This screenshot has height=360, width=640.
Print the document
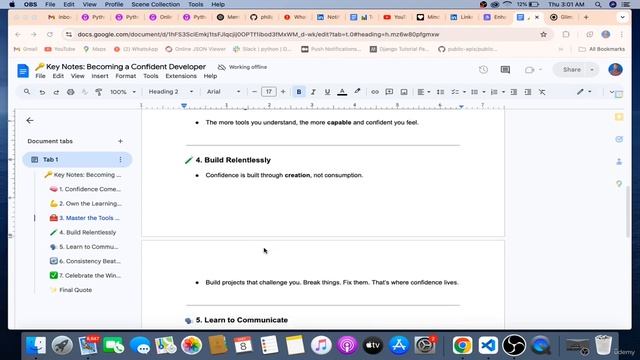[71, 92]
